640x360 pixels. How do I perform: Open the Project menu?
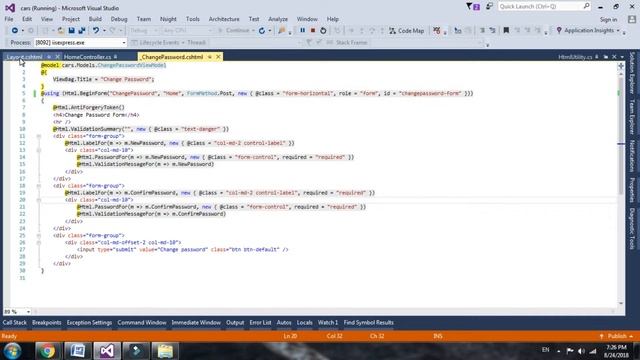tap(71, 19)
